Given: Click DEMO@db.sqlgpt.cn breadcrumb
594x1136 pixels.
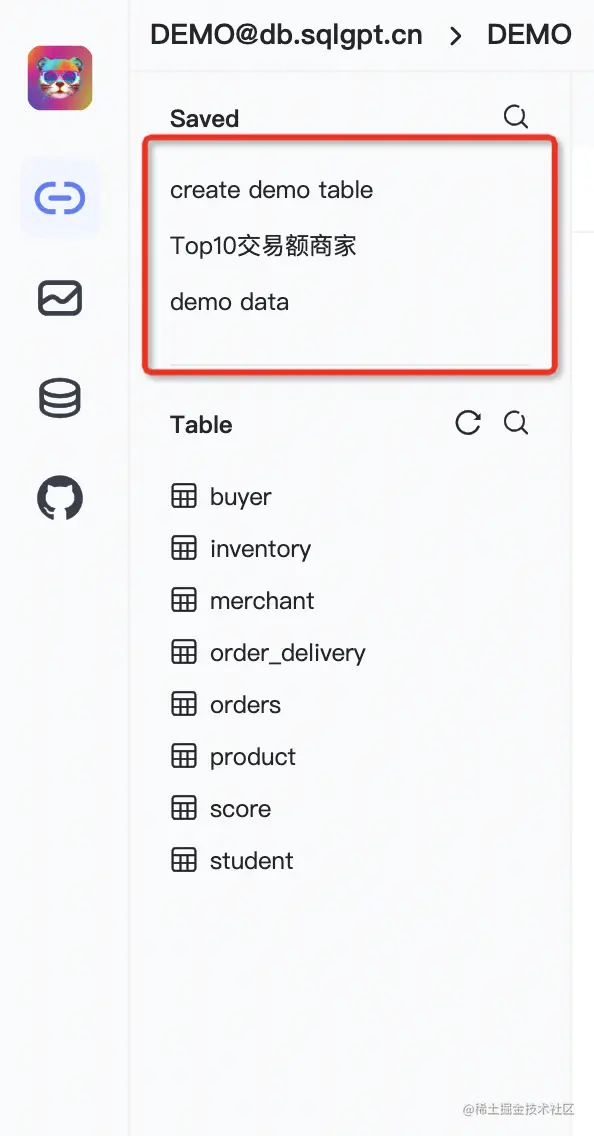Looking at the screenshot, I should [x=286, y=35].
